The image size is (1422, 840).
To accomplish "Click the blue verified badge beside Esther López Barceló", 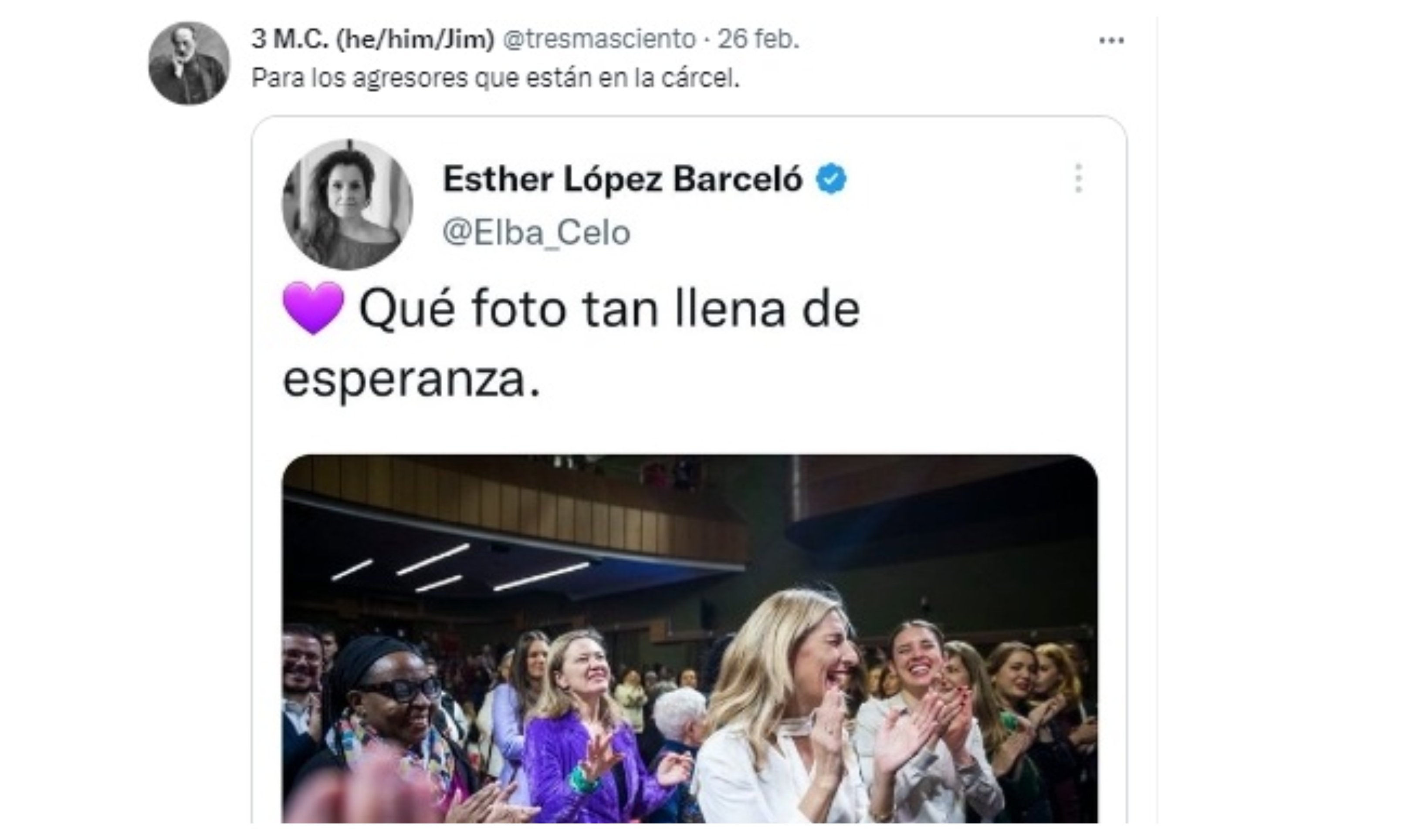I will tap(831, 179).
